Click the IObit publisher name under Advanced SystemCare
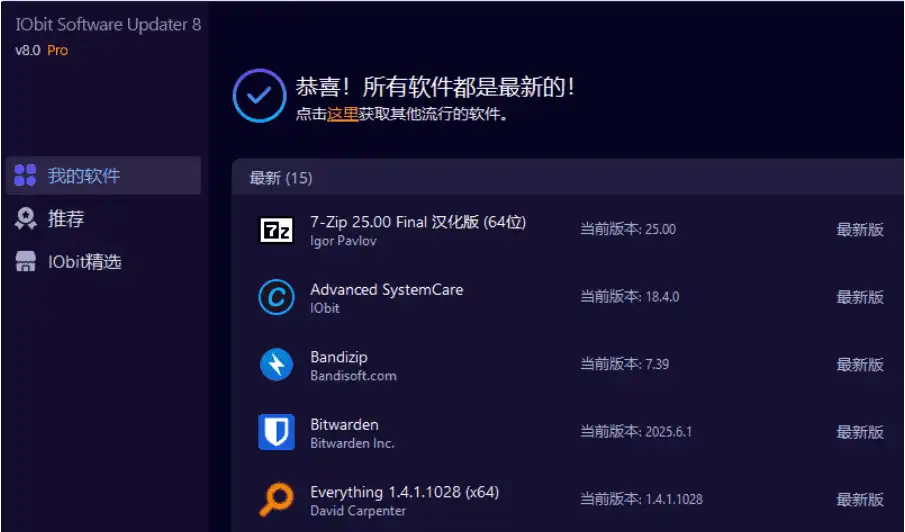The width and height of the screenshot is (905, 532). coord(325,308)
